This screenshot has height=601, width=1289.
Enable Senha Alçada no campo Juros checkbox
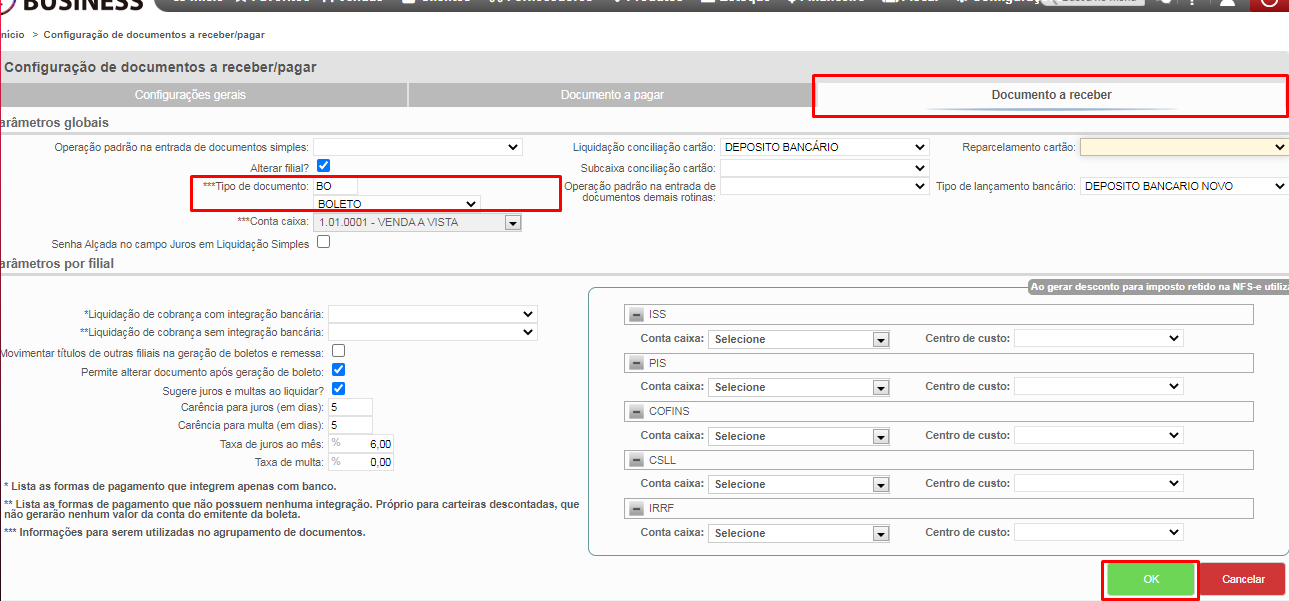[323, 242]
